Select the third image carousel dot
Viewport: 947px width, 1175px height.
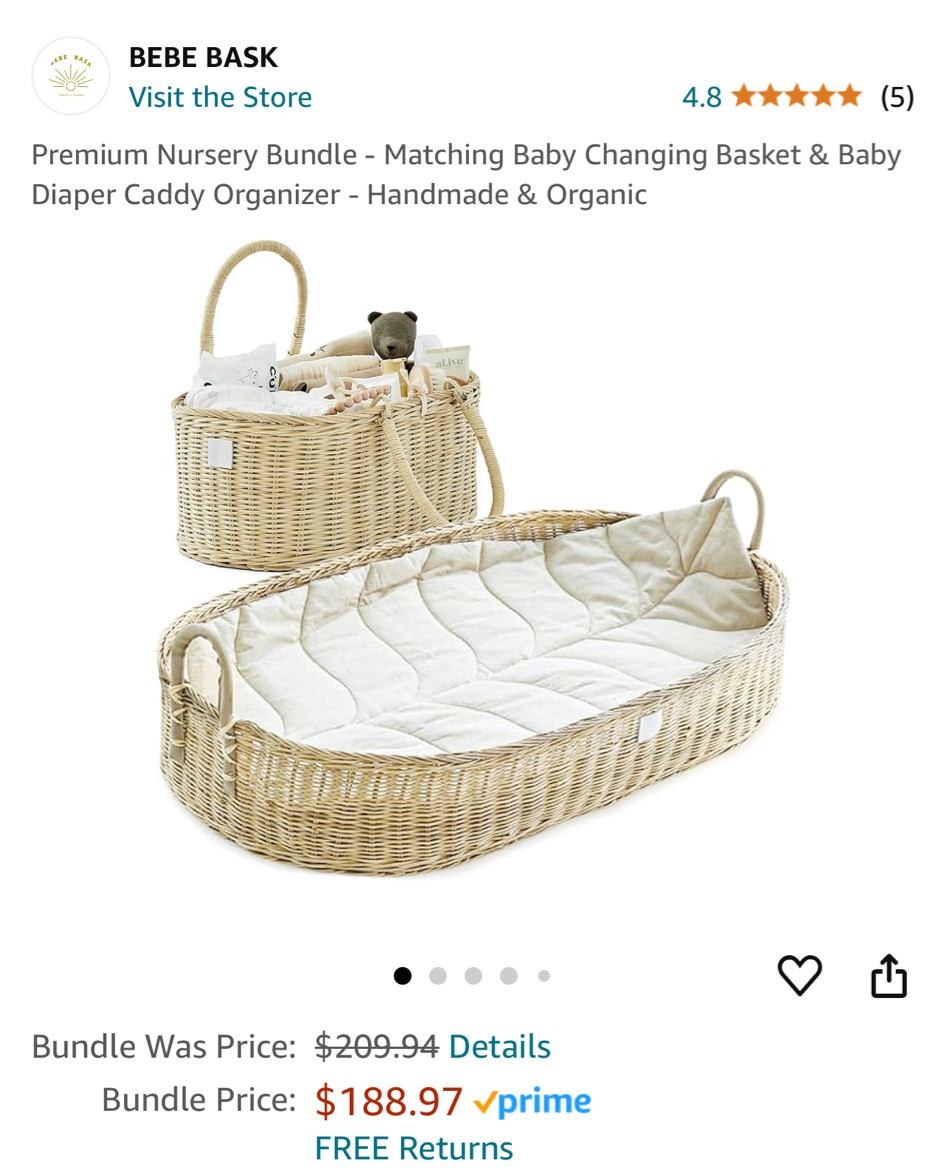click(x=473, y=976)
